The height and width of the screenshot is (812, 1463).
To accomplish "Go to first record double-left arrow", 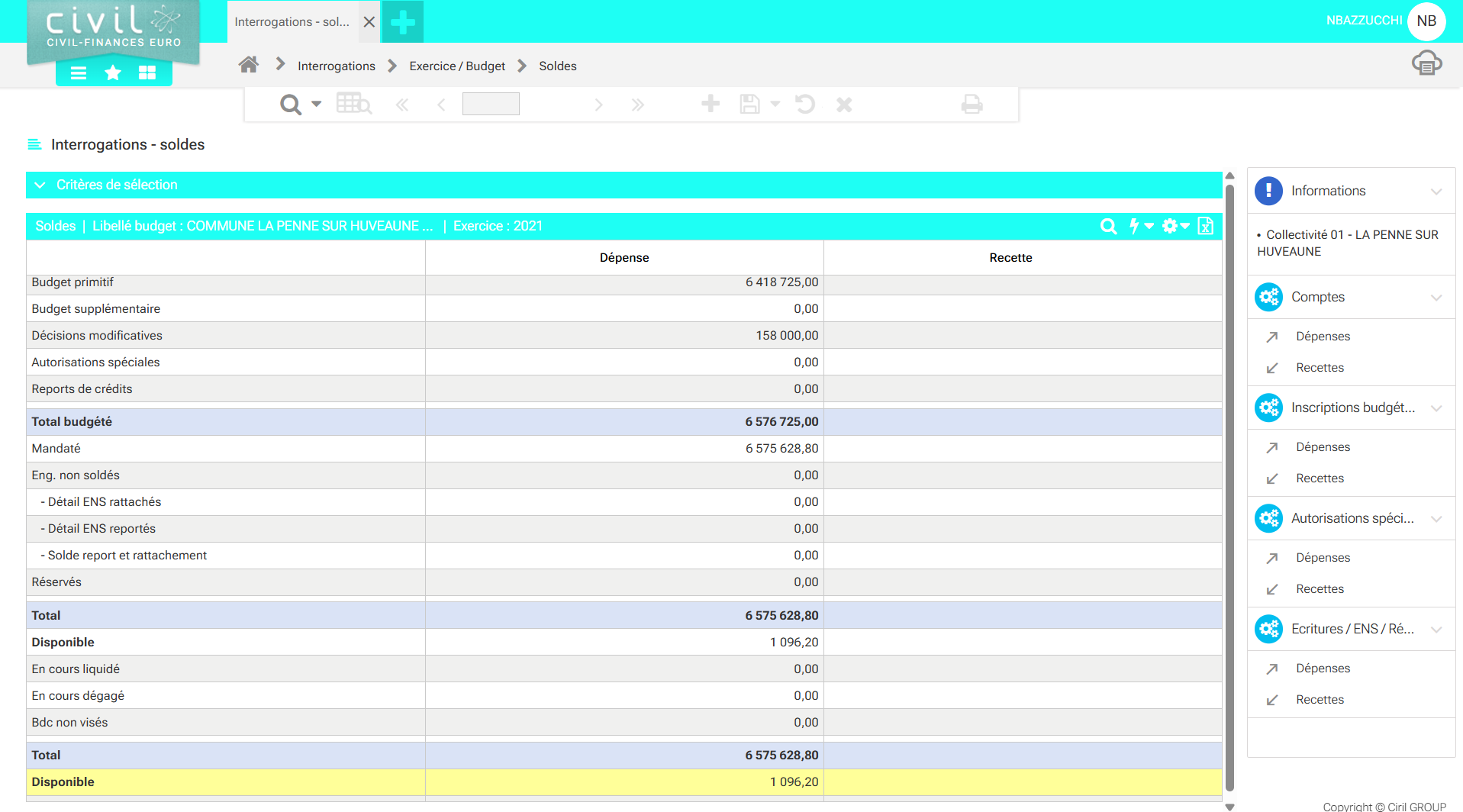I will (402, 105).
